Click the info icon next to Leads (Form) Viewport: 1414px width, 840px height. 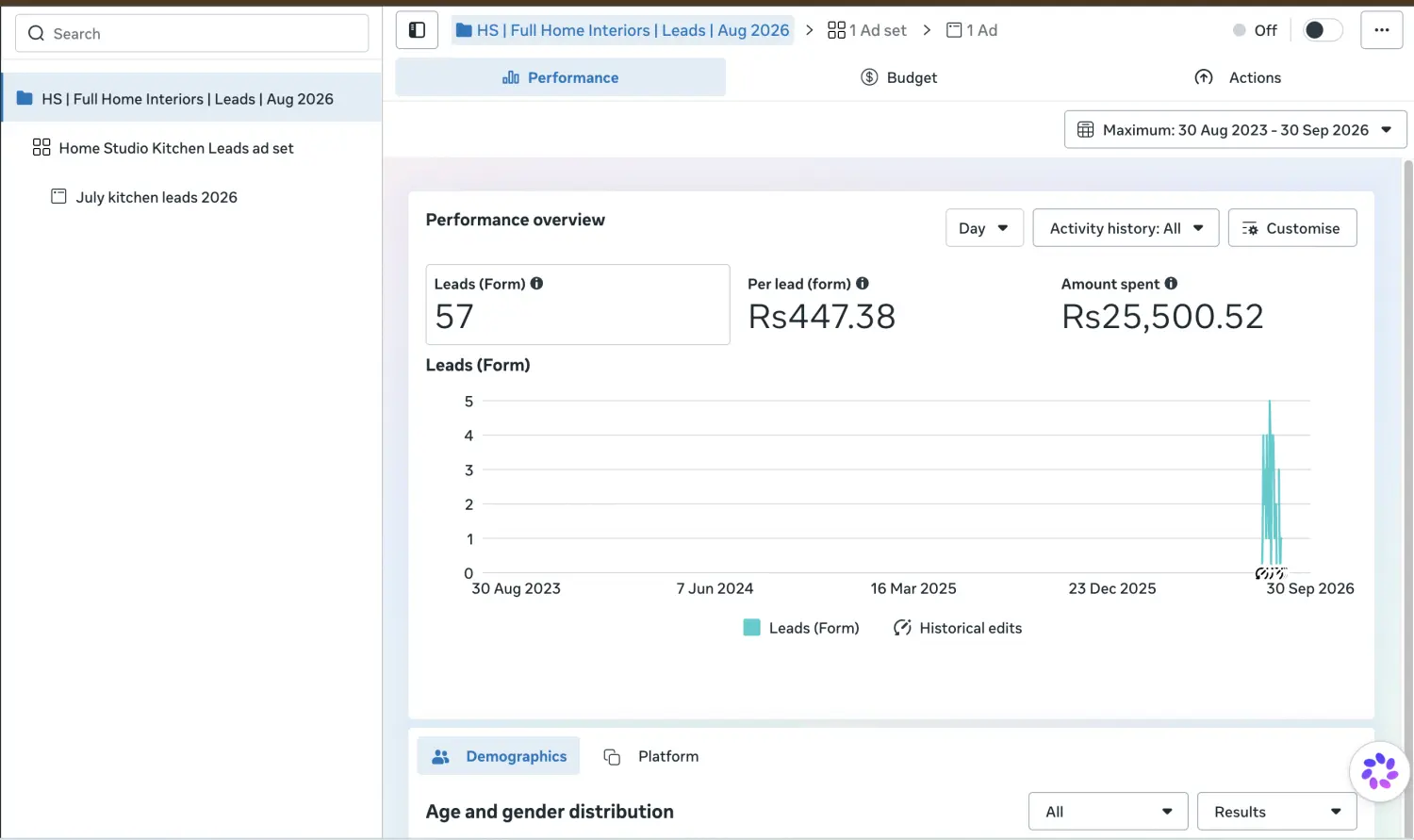536,283
